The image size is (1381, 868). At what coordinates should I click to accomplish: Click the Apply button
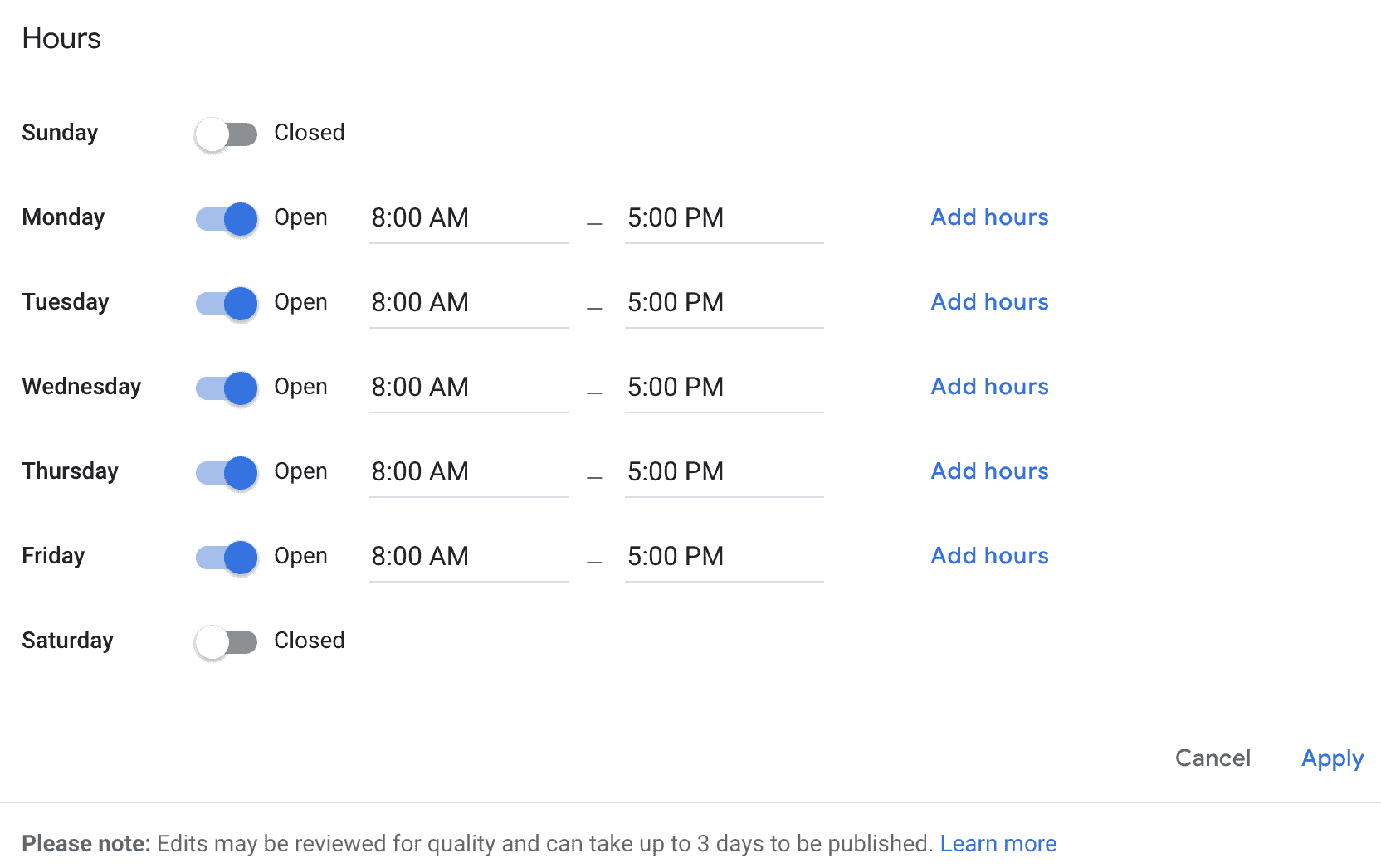1332,758
